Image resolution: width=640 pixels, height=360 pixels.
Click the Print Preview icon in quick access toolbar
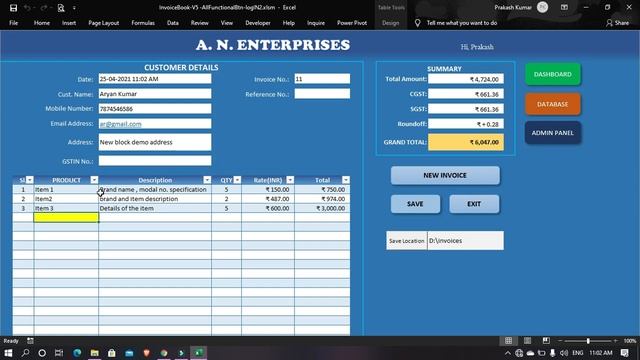(x=61, y=8)
